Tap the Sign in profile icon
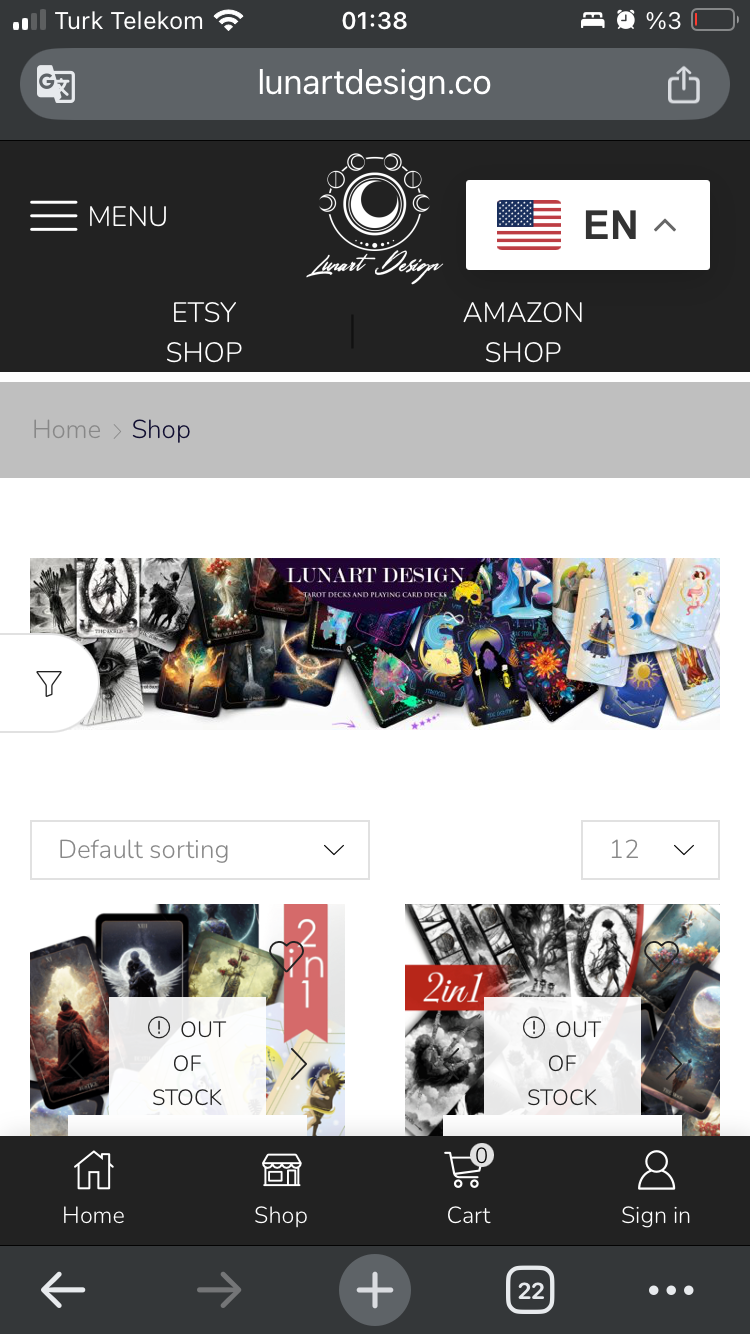The height and width of the screenshot is (1334, 750). [x=656, y=1188]
